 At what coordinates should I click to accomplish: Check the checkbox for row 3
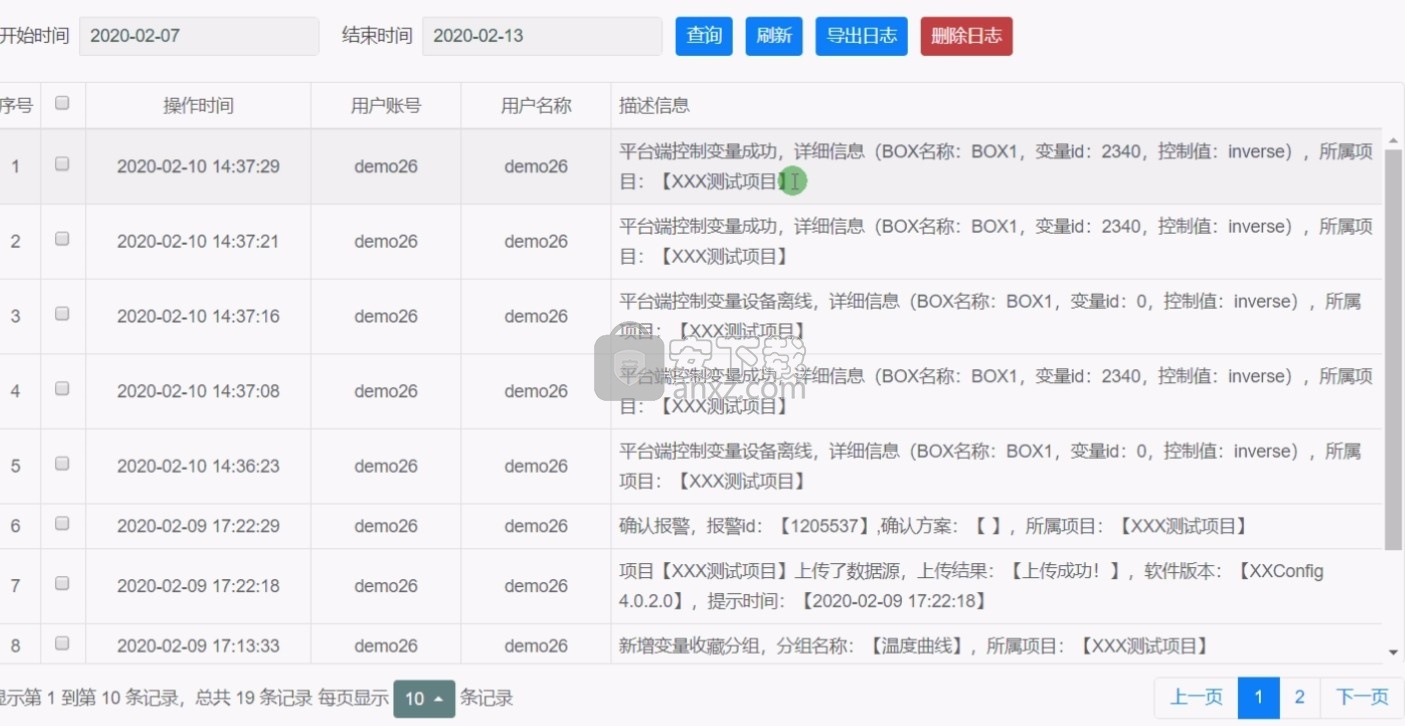[x=62, y=314]
